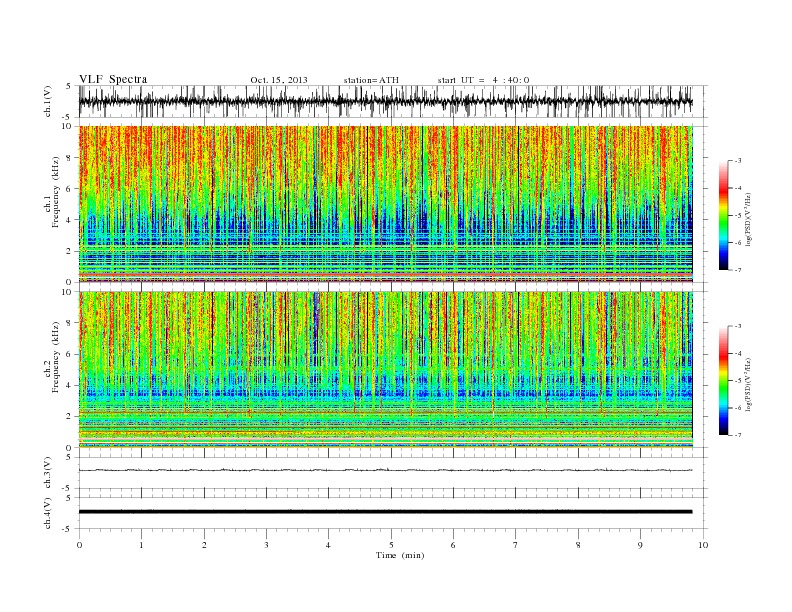Click the "ch.1(V)" waveform axis label

pyautogui.click(x=48, y=101)
